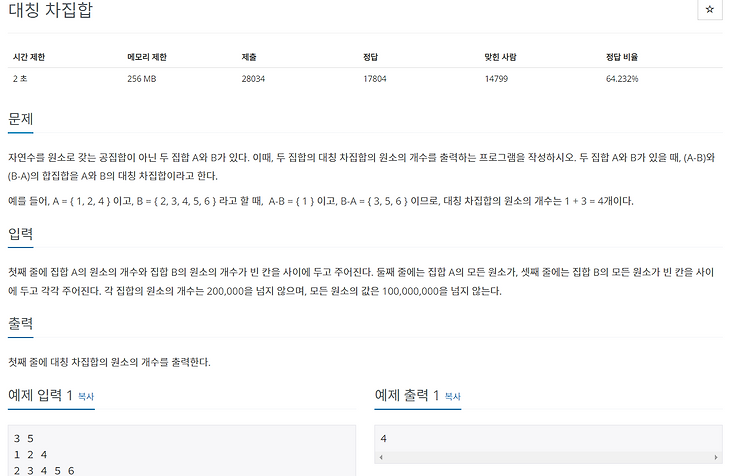This screenshot has height=476, width=750.
Task: Click left arrow of output scrollbar
Action: [x=381, y=457]
